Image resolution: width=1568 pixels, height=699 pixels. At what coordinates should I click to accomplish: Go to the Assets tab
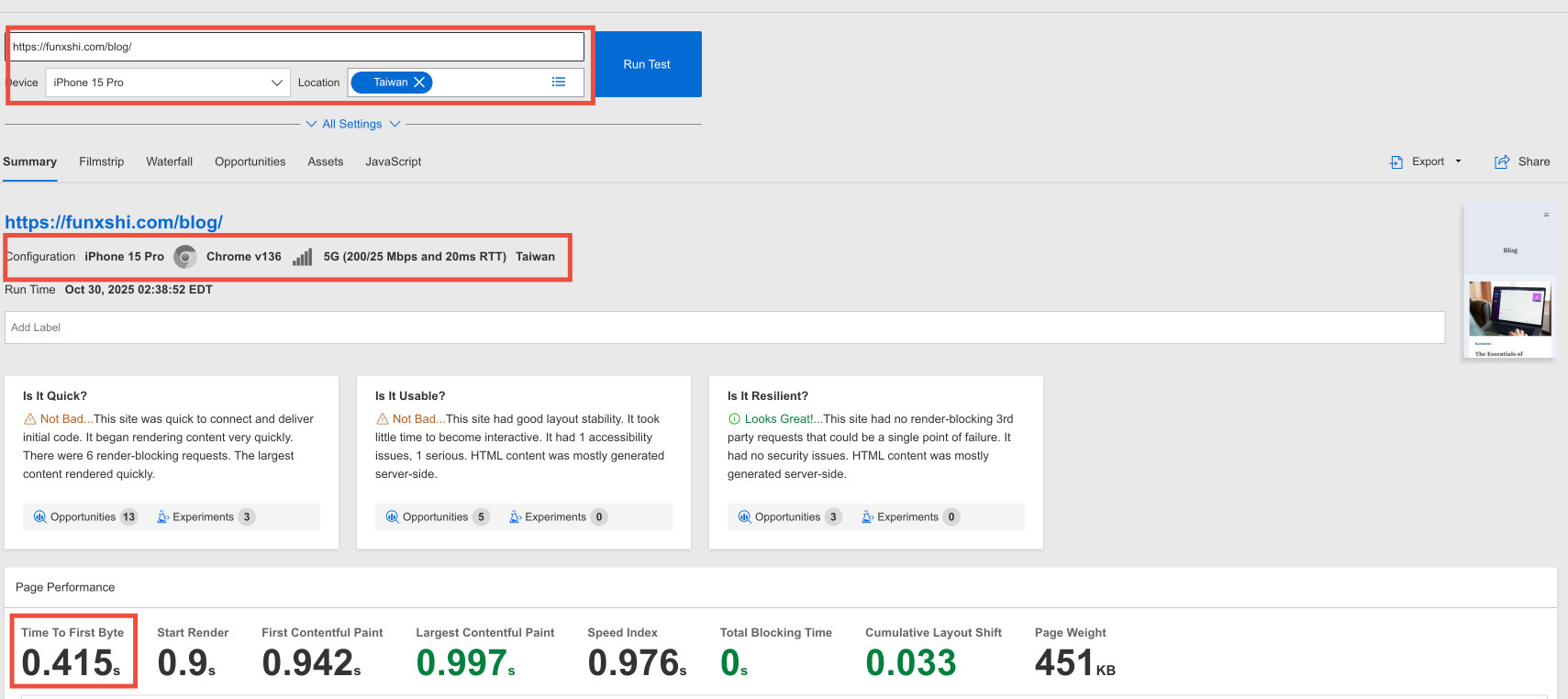pos(326,161)
